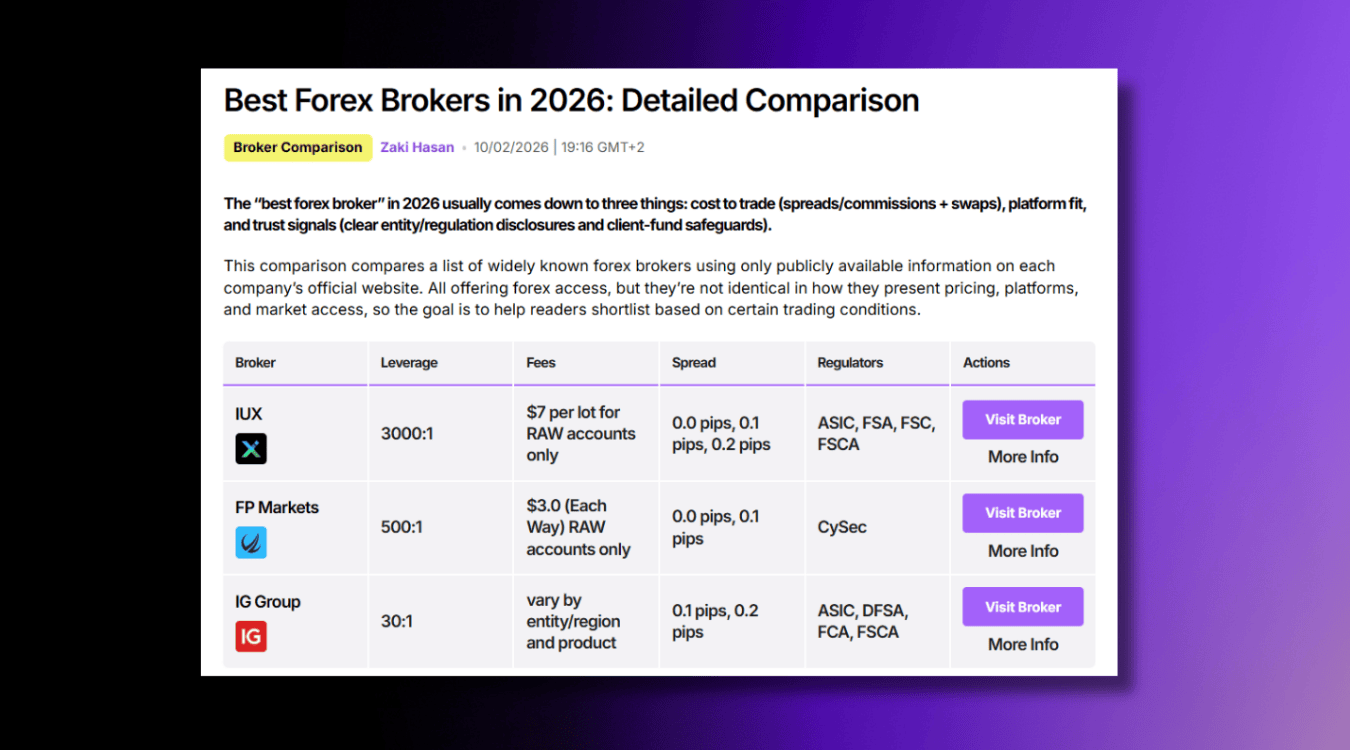Open the Zaki Hasan author profile

point(417,147)
